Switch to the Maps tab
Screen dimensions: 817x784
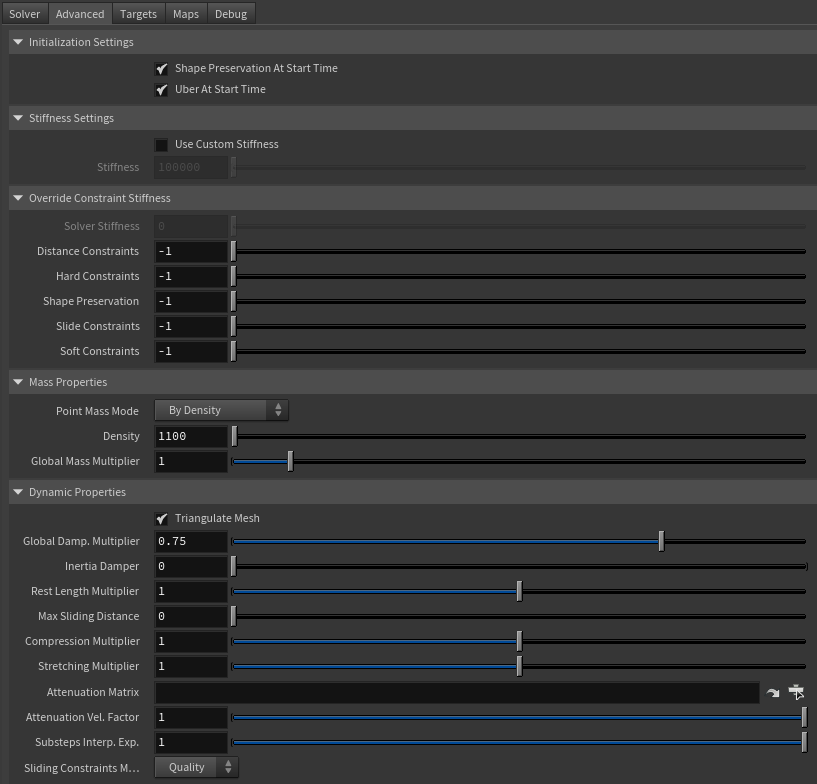click(185, 14)
